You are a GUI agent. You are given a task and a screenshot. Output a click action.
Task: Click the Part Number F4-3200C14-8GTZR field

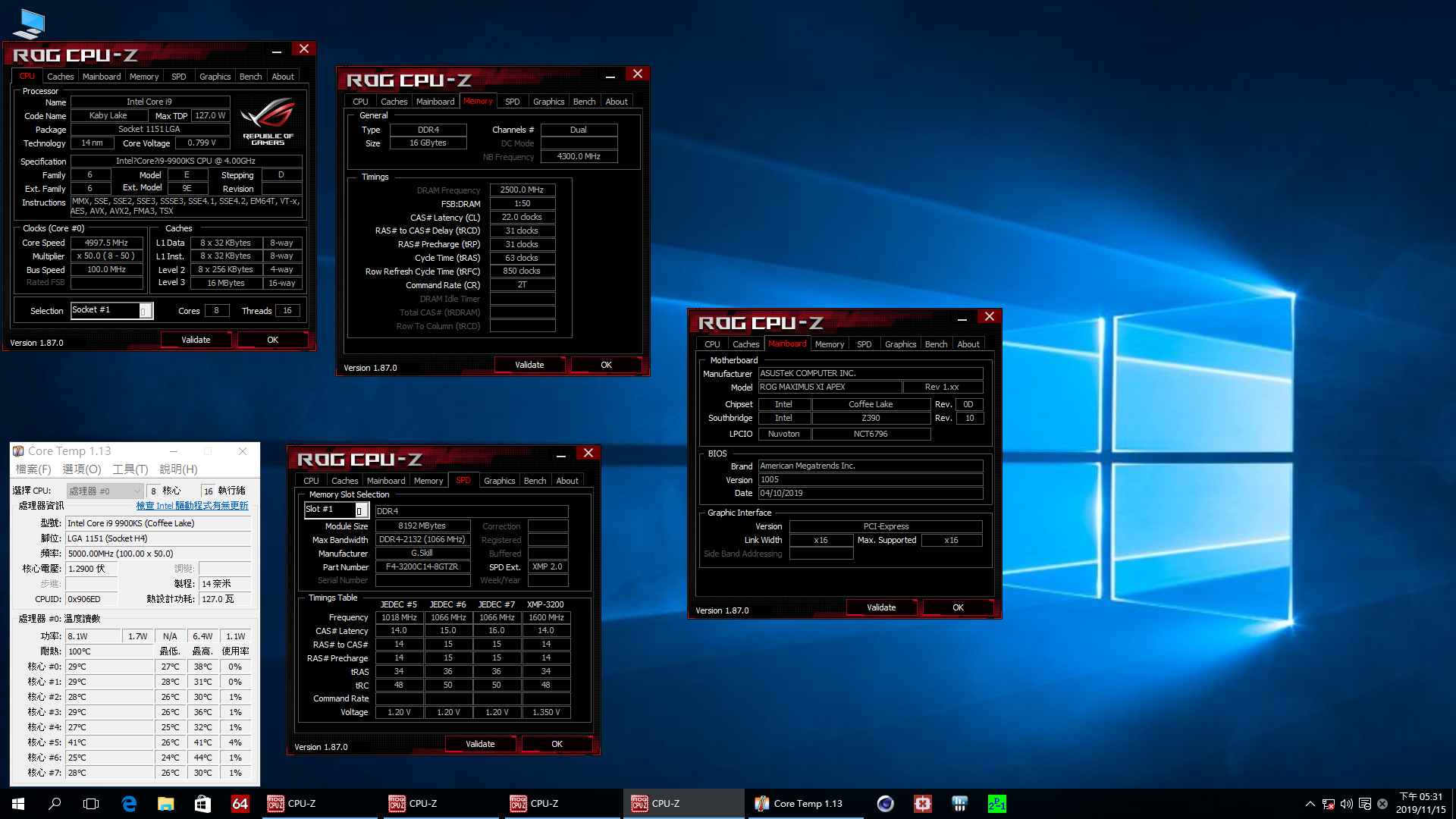tap(422, 566)
